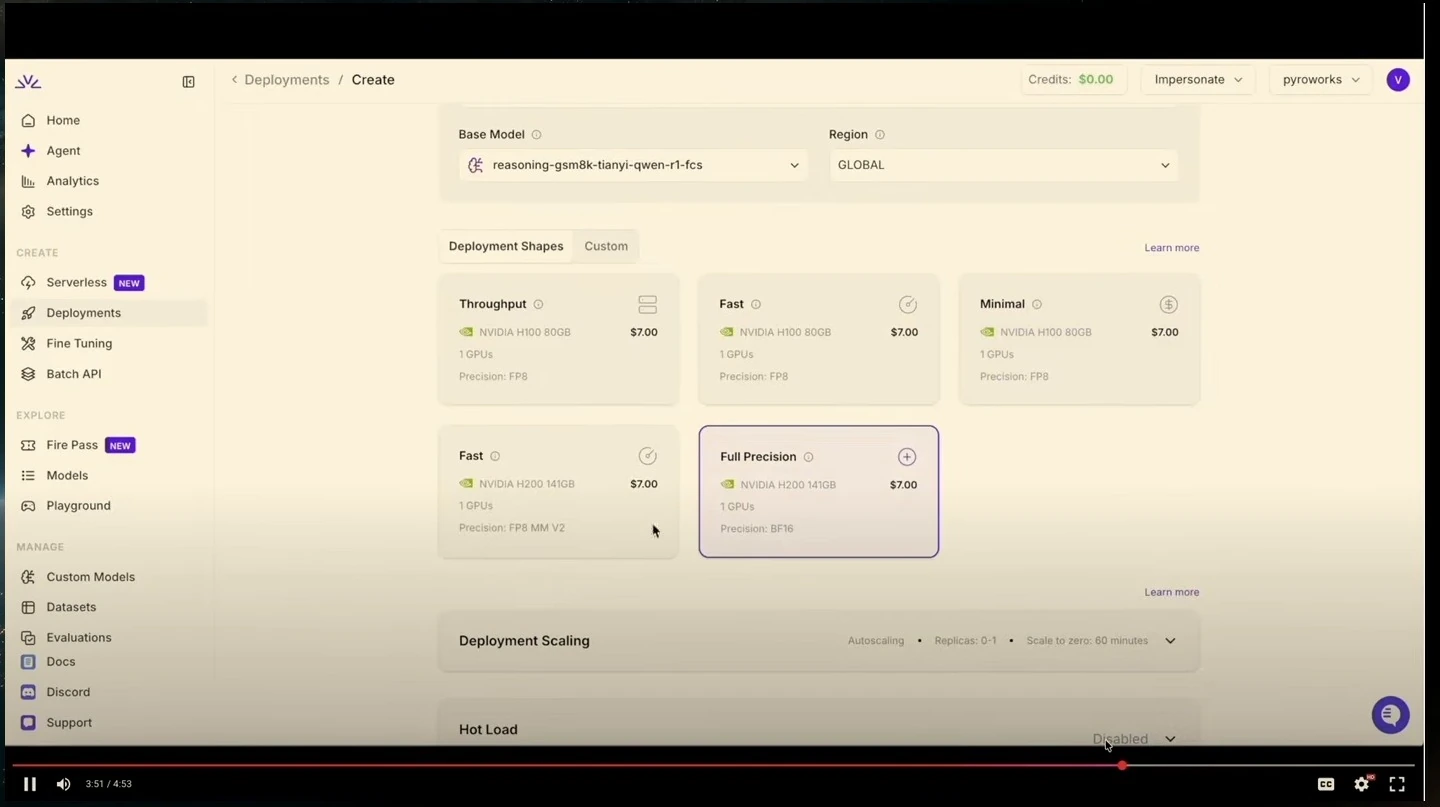Screen dimensions: 1440x807
Task: Click the Batch API layers icon
Action: point(28,374)
